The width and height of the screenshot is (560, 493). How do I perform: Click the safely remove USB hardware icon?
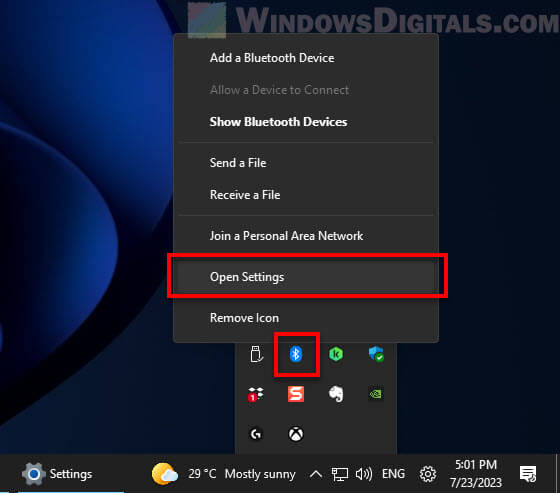click(x=256, y=354)
